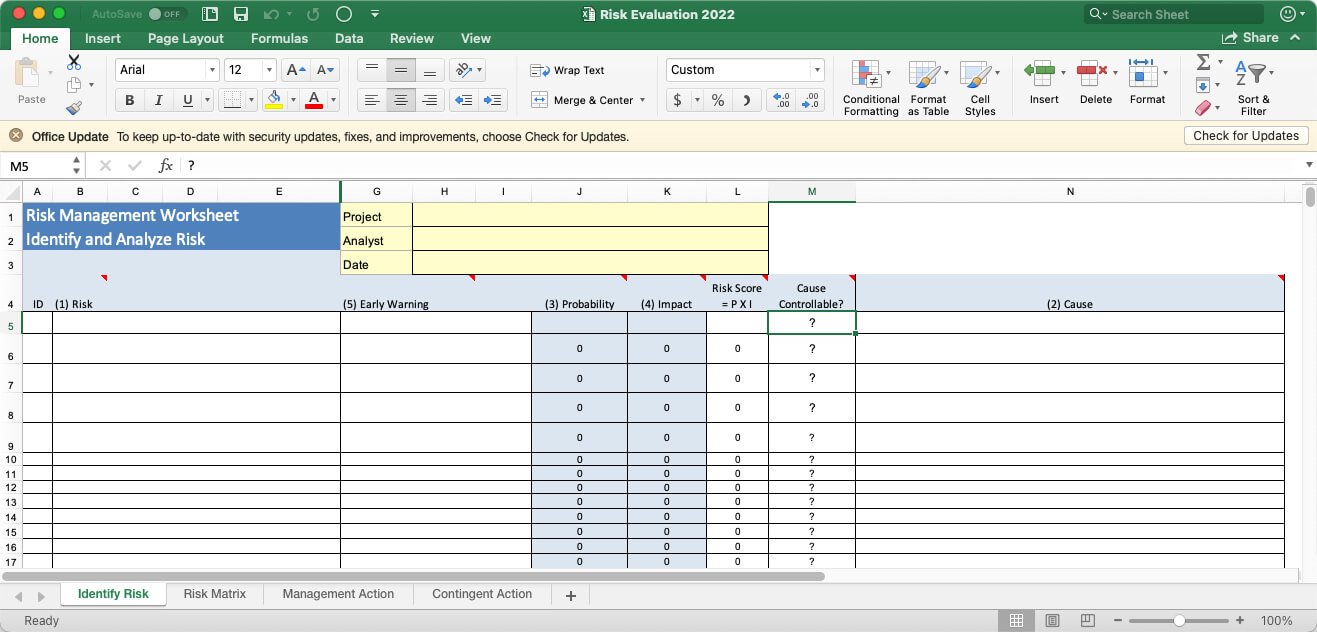Activate the Format Painter brush
Screen dimensions: 1317x632
pyautogui.click(x=74, y=108)
